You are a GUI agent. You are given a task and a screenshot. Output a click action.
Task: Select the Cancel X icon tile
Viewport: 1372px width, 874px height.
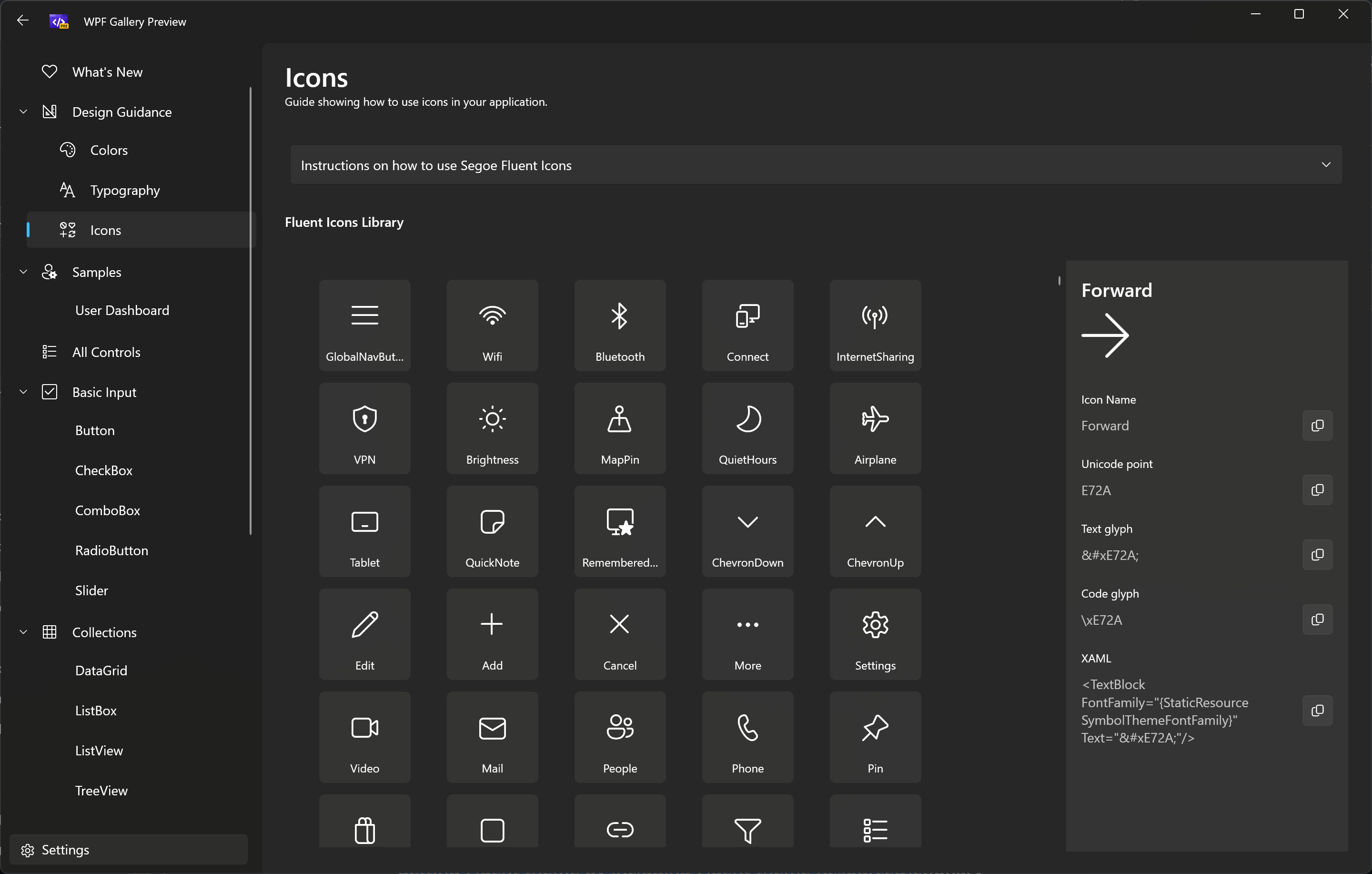coord(620,634)
